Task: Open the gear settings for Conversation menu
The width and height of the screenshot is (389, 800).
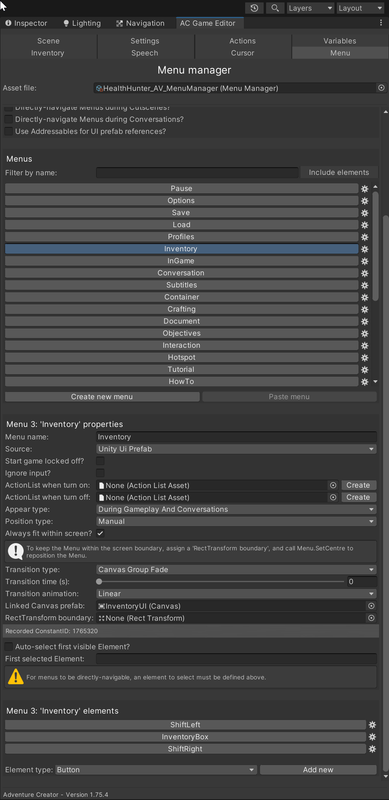Action: pyautogui.click(x=364, y=273)
